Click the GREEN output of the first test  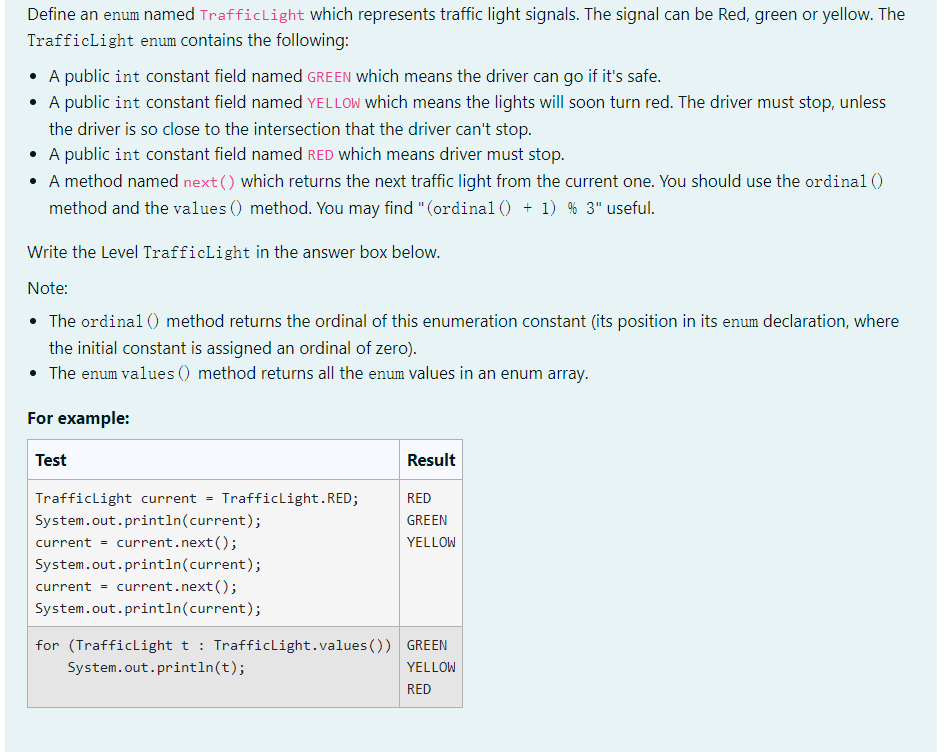click(x=426, y=520)
